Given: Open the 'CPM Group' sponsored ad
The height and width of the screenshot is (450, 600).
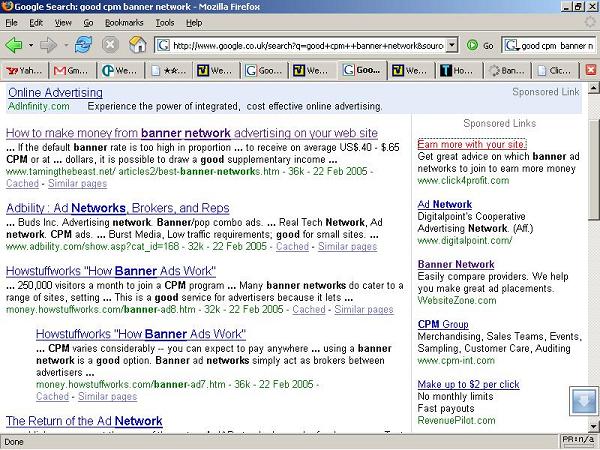Looking at the screenshot, I should pyautogui.click(x=443, y=324).
